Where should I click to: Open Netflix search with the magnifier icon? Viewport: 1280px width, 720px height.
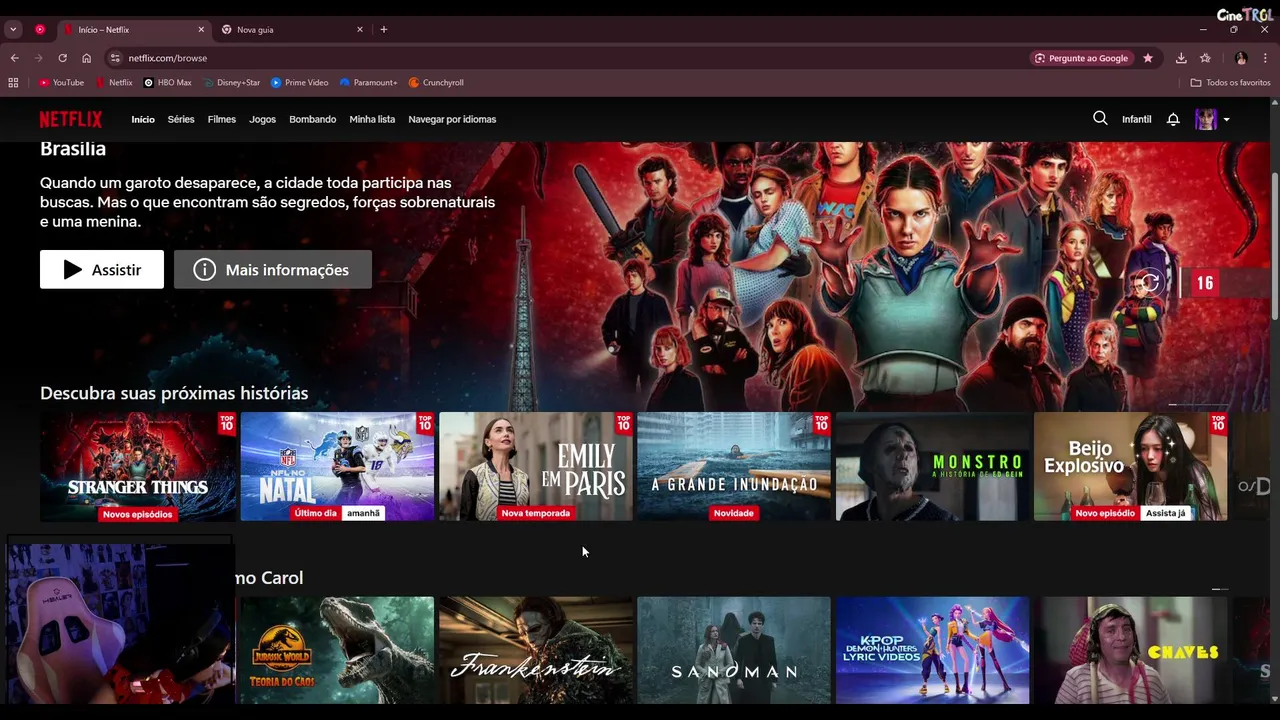[1100, 118]
